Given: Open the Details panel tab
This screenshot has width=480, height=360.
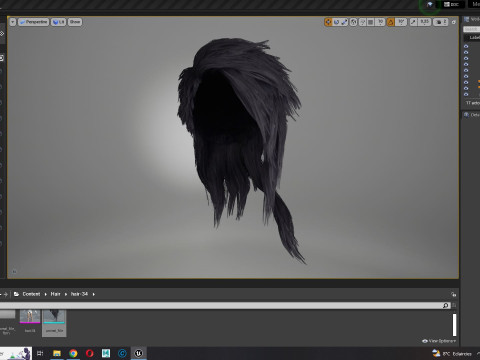Looking at the screenshot, I should tap(472, 115).
